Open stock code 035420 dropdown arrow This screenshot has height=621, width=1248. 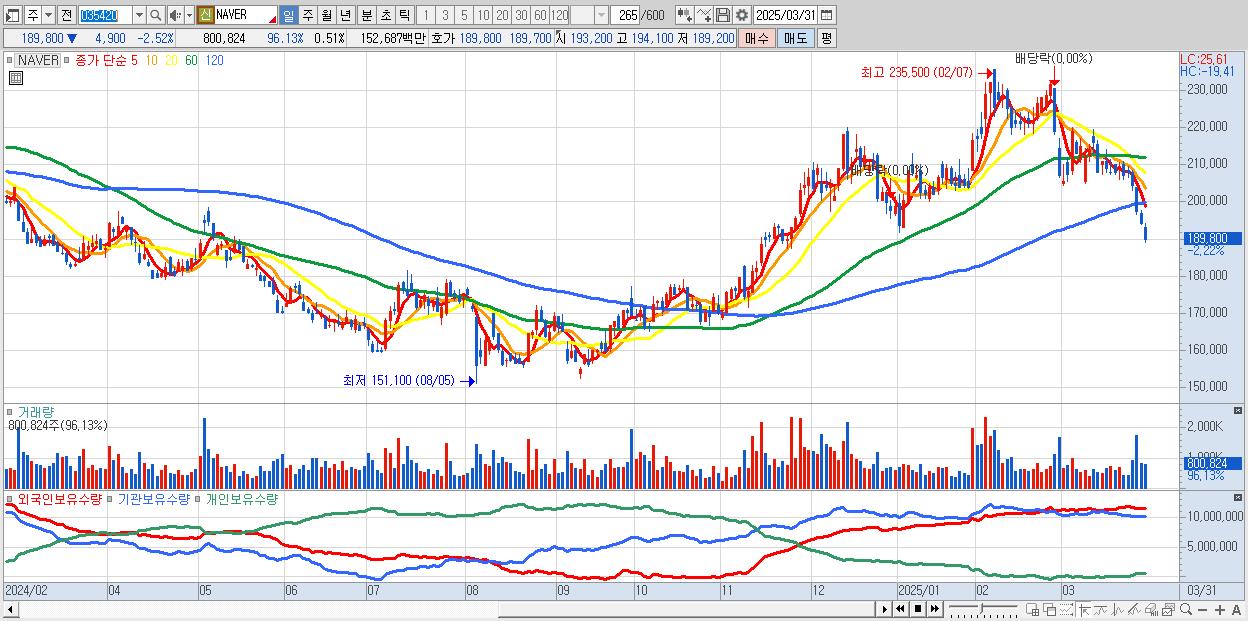[139, 15]
